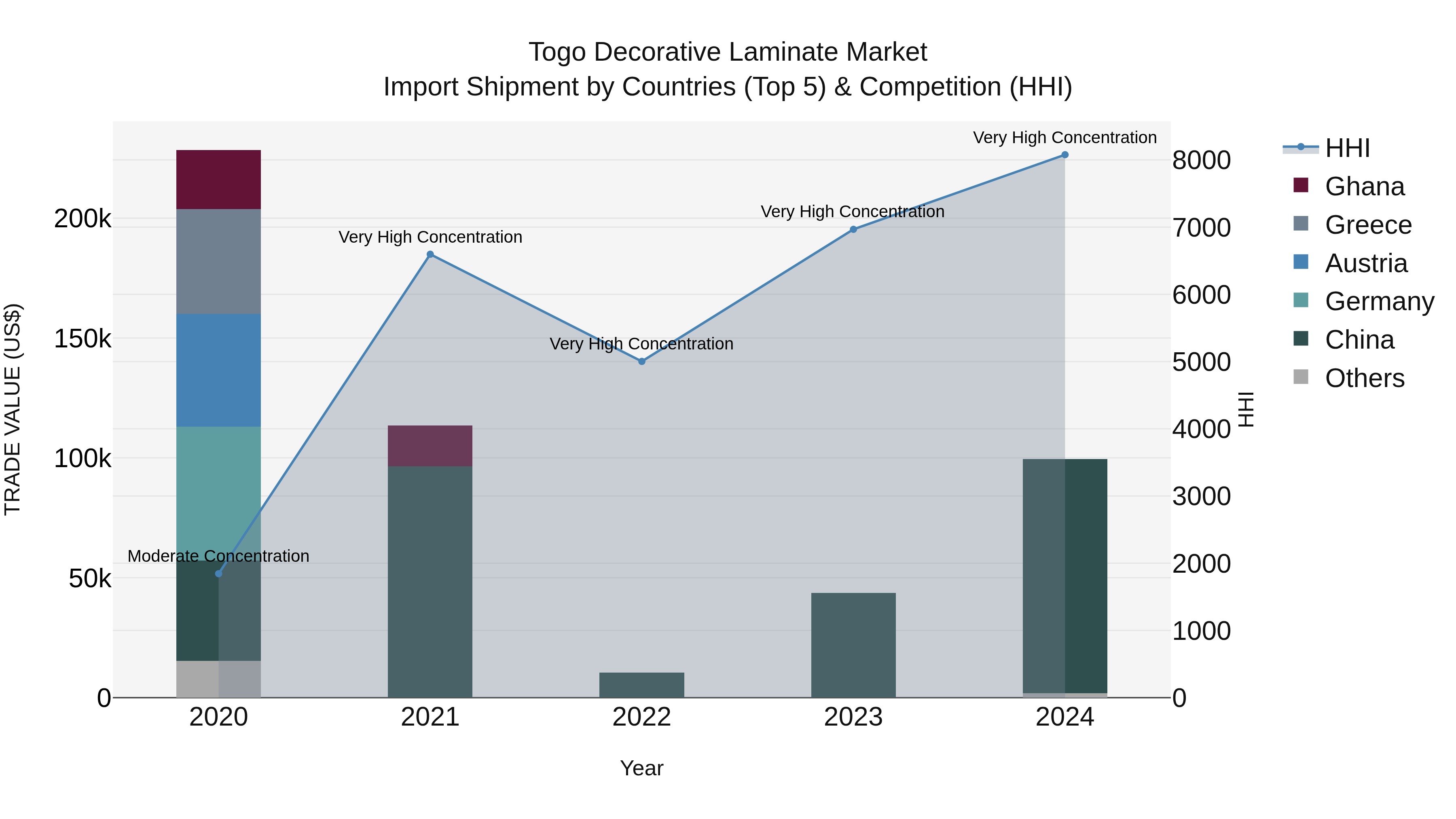Click the '6000' right axis label
Viewport: 1456px width, 819px height.
[x=1202, y=294]
